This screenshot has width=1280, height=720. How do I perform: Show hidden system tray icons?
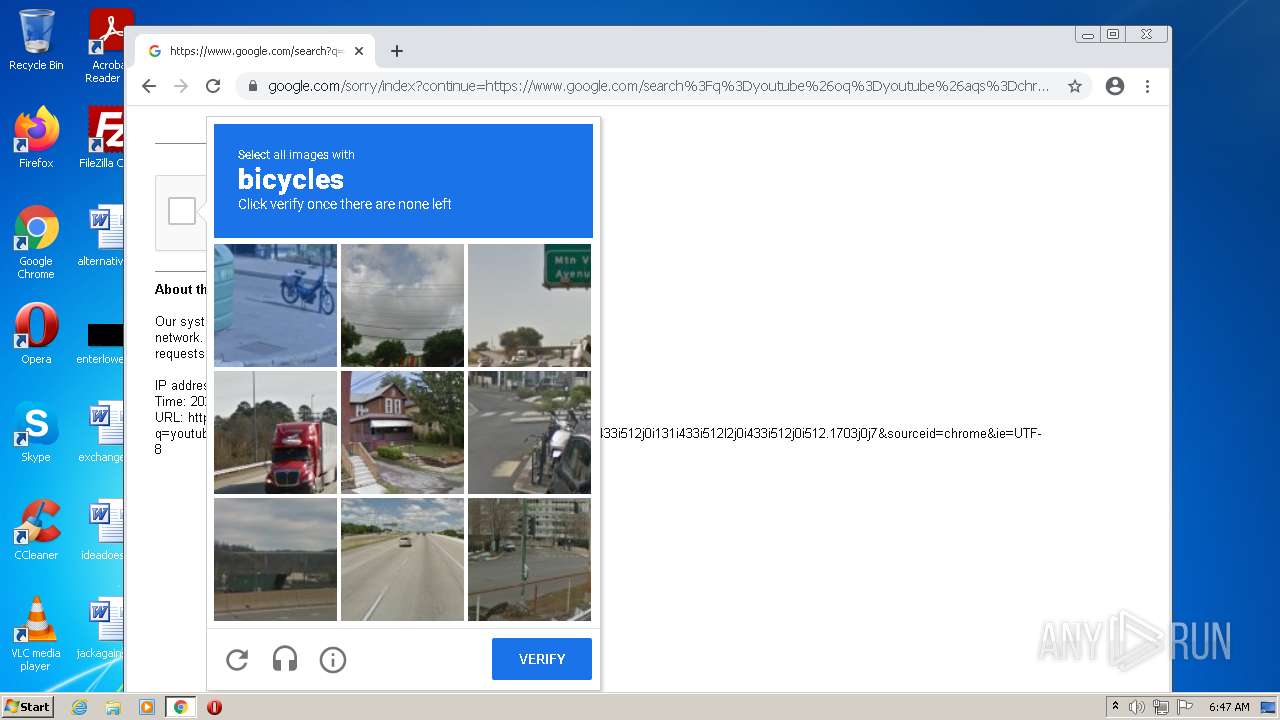point(1115,707)
